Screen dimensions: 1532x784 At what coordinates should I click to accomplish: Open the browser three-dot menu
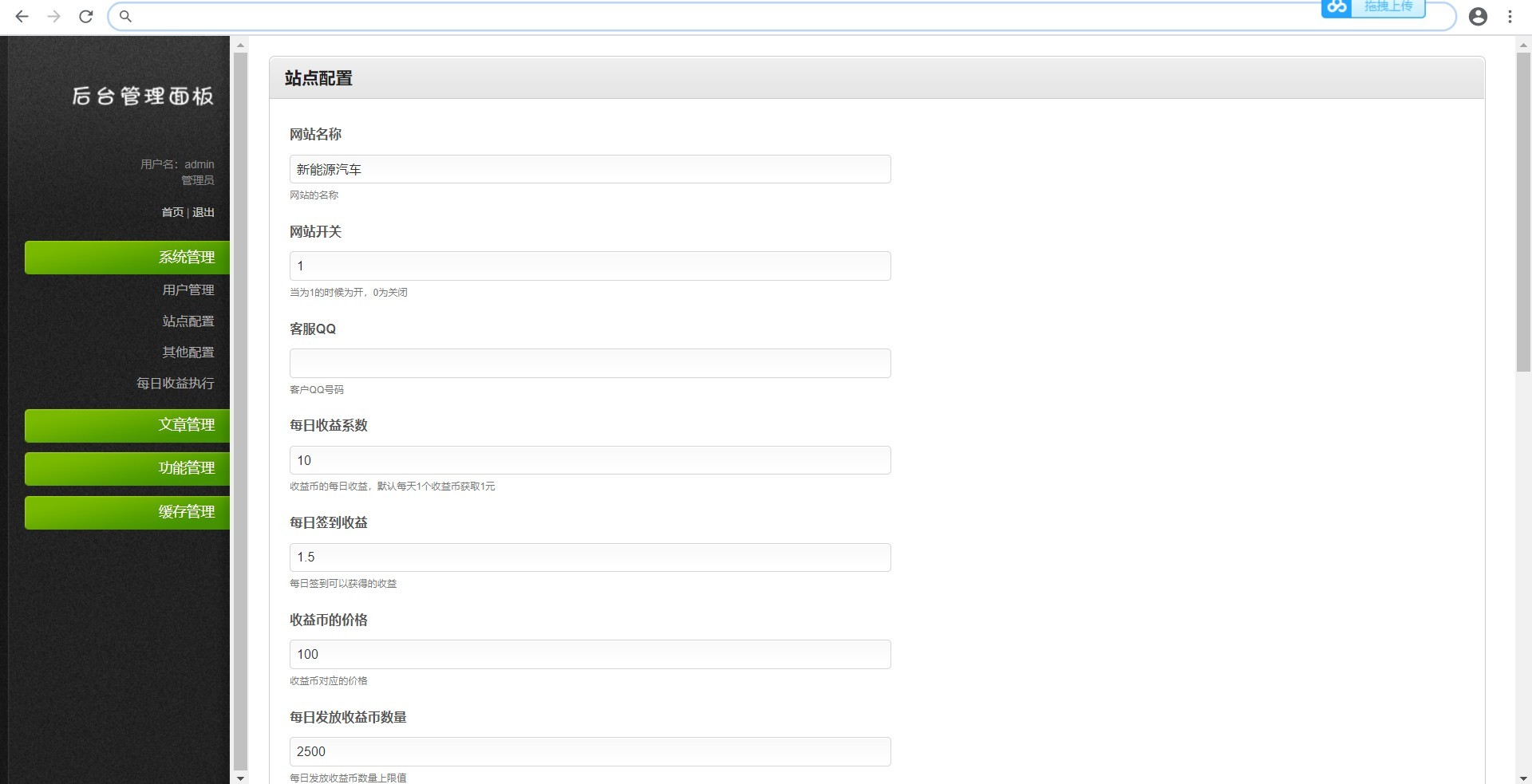coord(1510,16)
